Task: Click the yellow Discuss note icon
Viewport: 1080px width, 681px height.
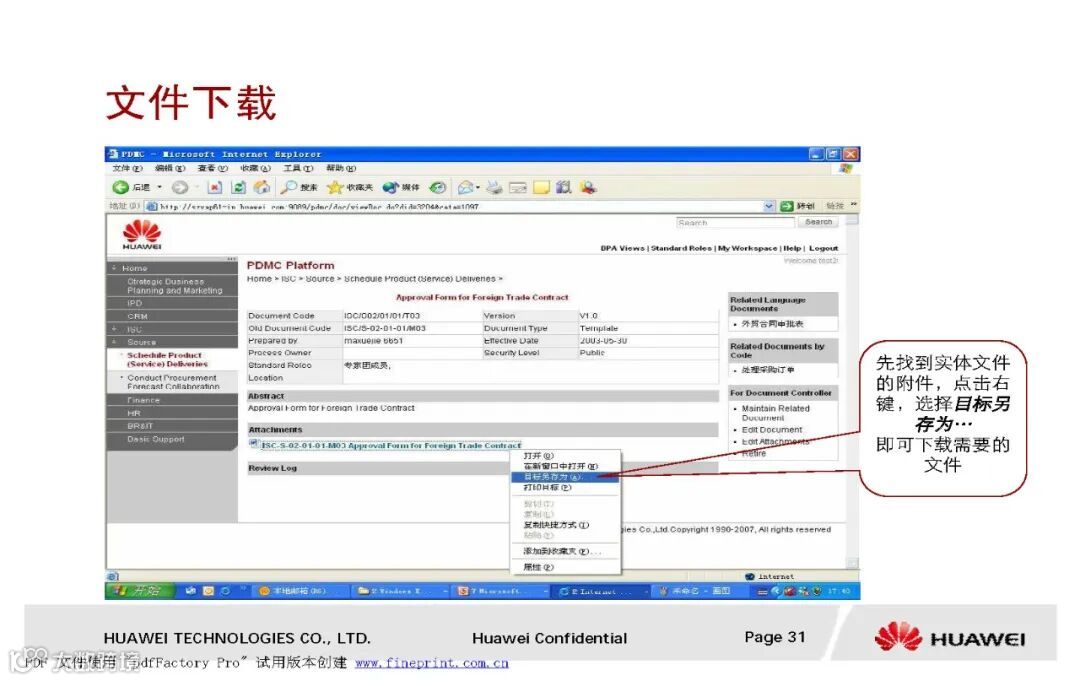Action: pos(541,187)
